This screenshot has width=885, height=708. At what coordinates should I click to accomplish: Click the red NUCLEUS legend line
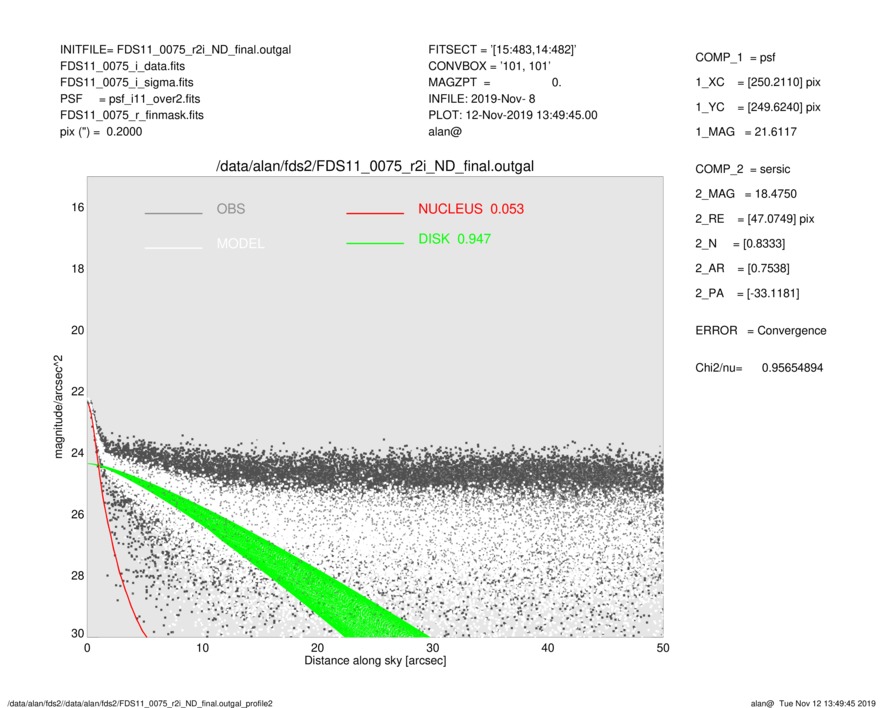(374, 213)
